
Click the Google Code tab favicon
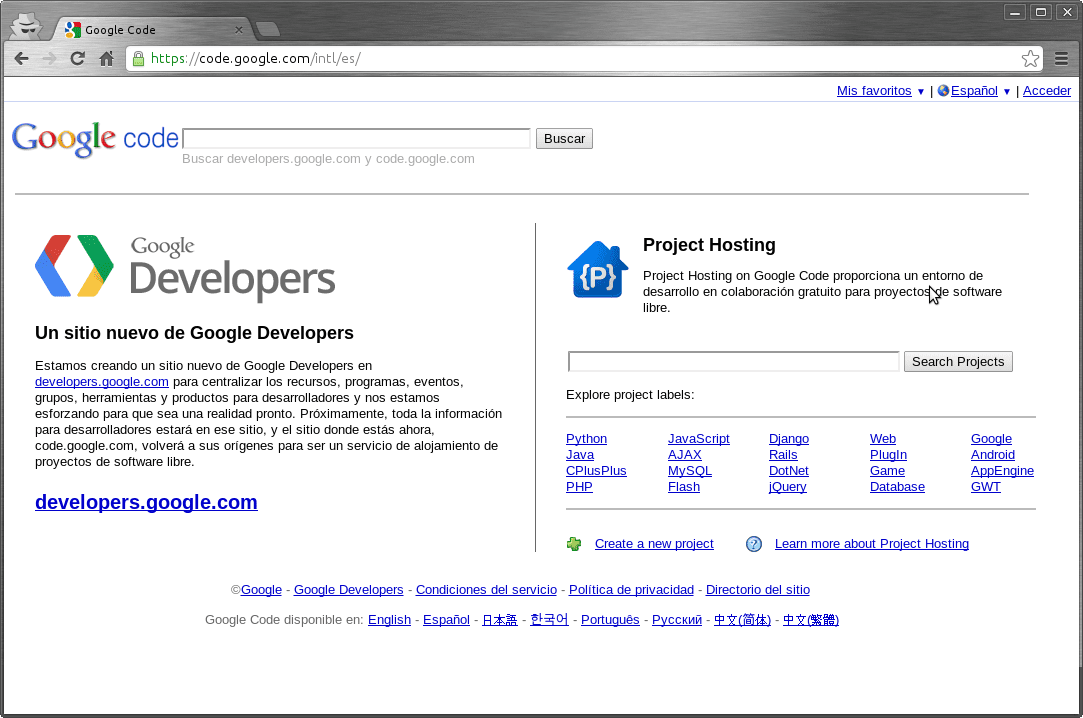click(73, 30)
